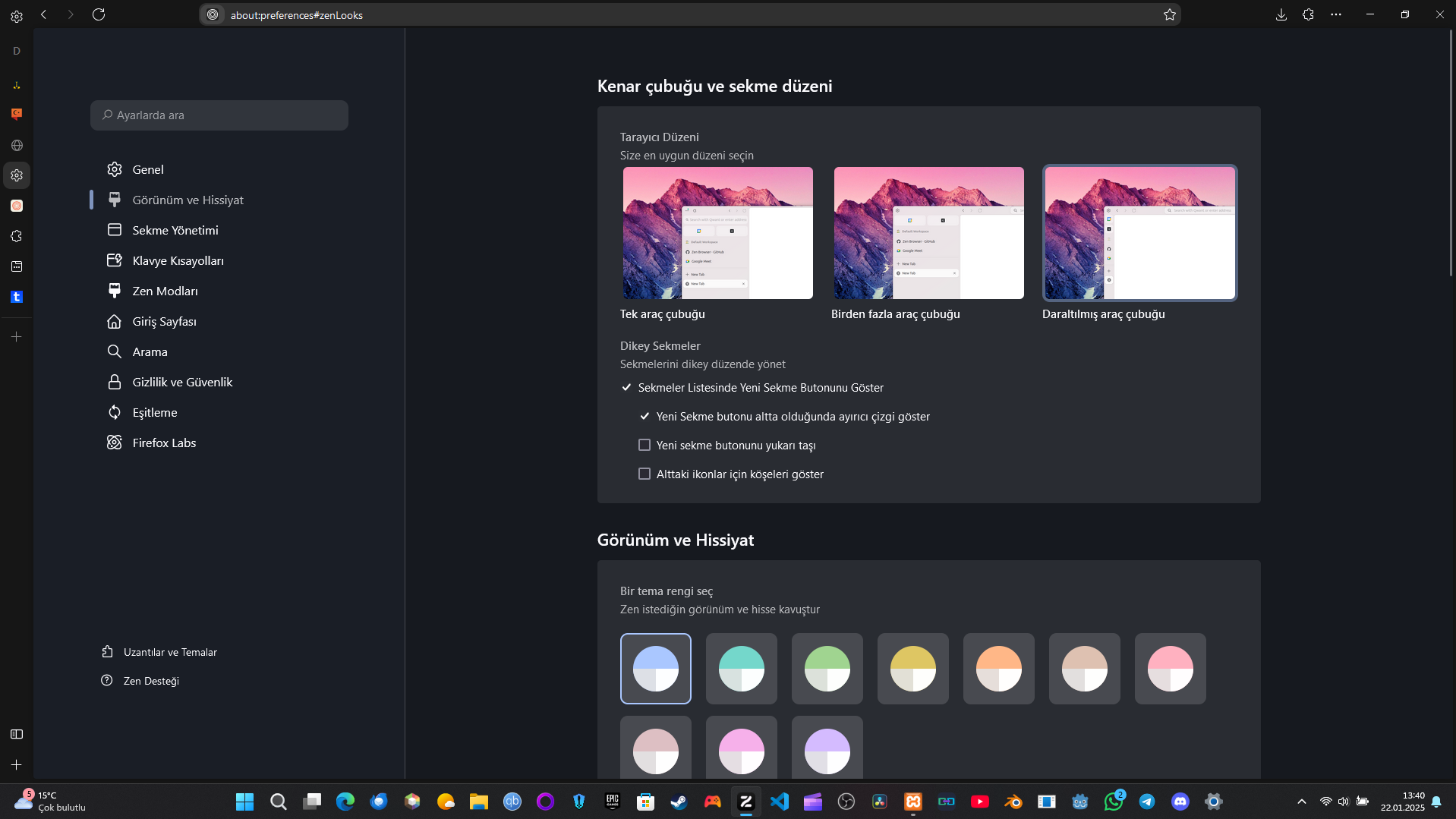Reload the page with the refresh icon

tap(99, 14)
